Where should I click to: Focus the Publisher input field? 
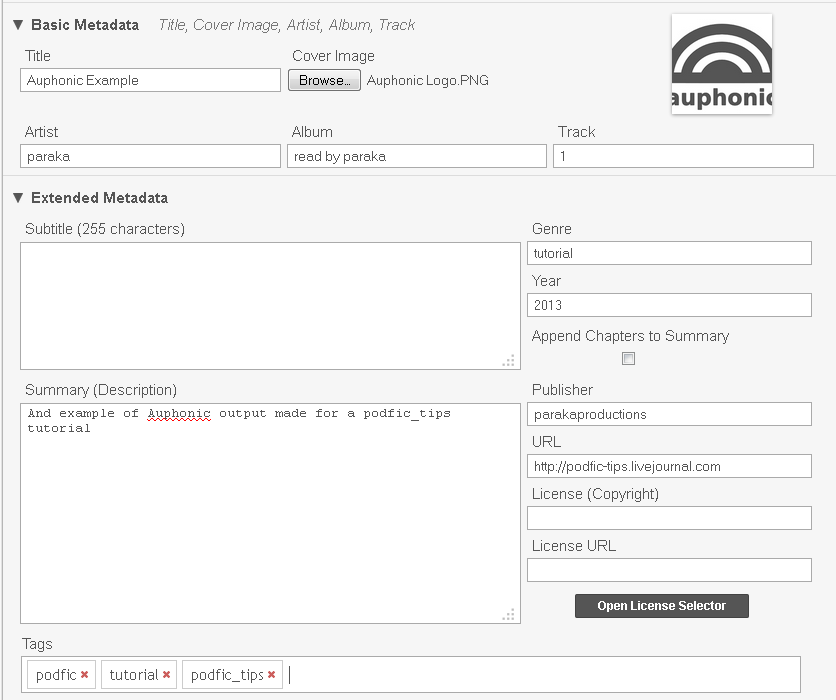pos(669,414)
